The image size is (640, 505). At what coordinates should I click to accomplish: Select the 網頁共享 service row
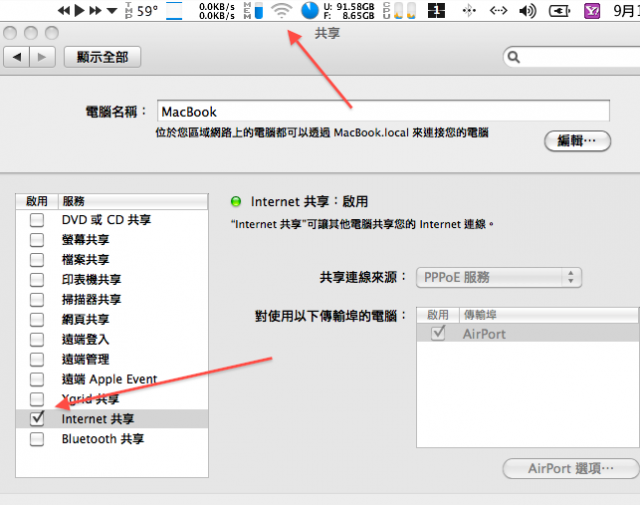[112, 319]
